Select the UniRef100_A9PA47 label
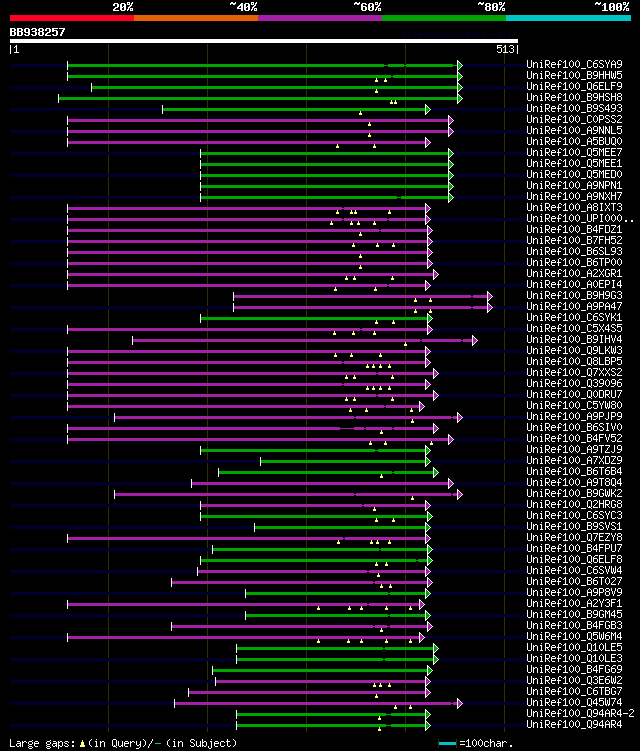Image resolution: width=640 pixels, height=751 pixels. coord(574,307)
